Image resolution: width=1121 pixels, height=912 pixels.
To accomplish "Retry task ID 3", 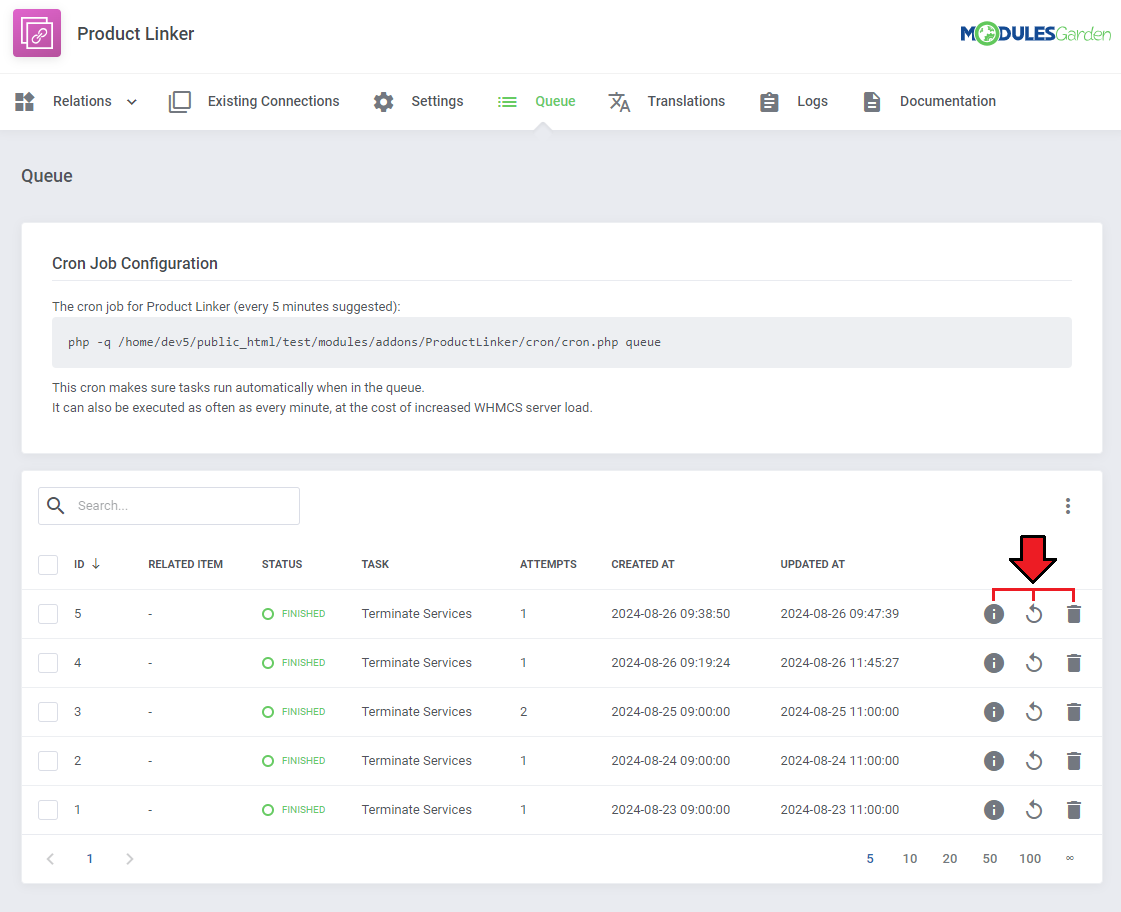I will coord(1034,712).
